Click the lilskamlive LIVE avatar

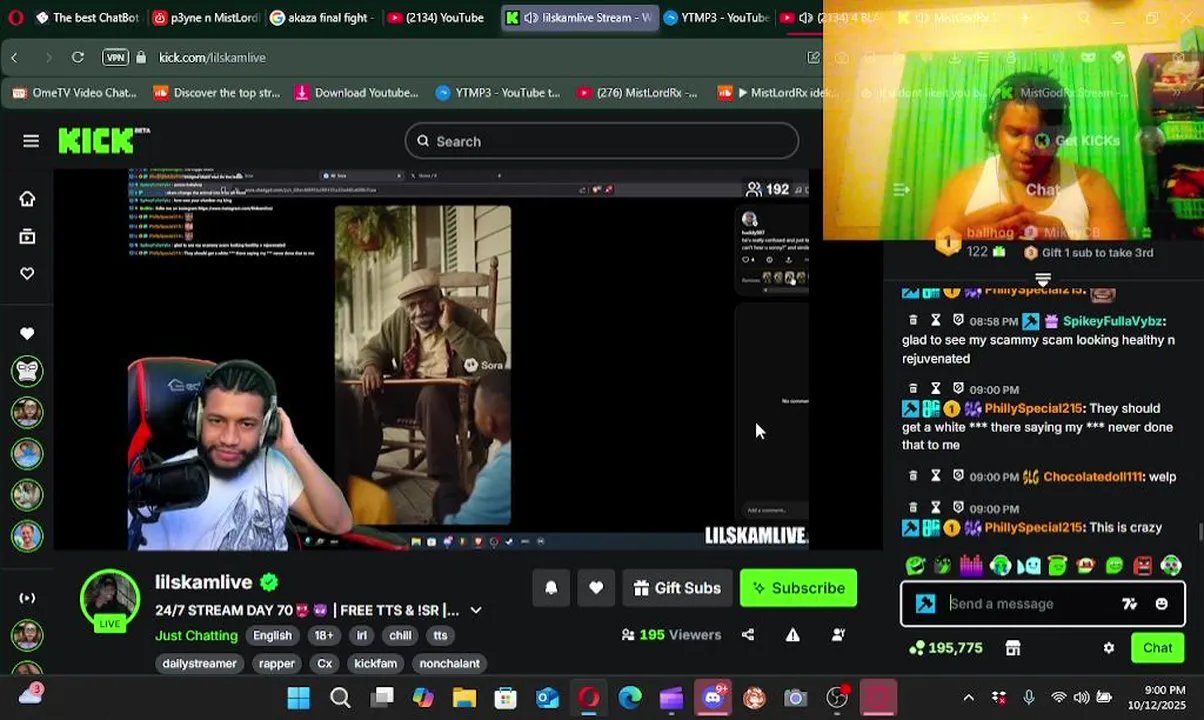pyautogui.click(x=110, y=600)
